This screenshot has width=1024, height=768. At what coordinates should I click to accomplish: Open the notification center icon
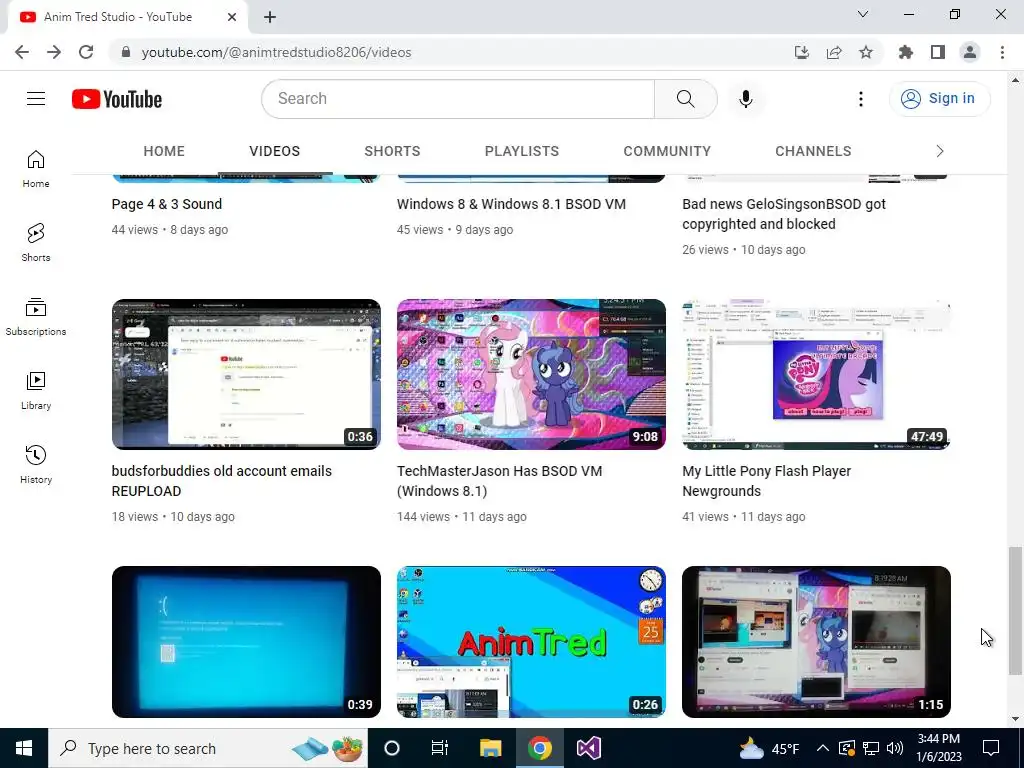(991, 748)
